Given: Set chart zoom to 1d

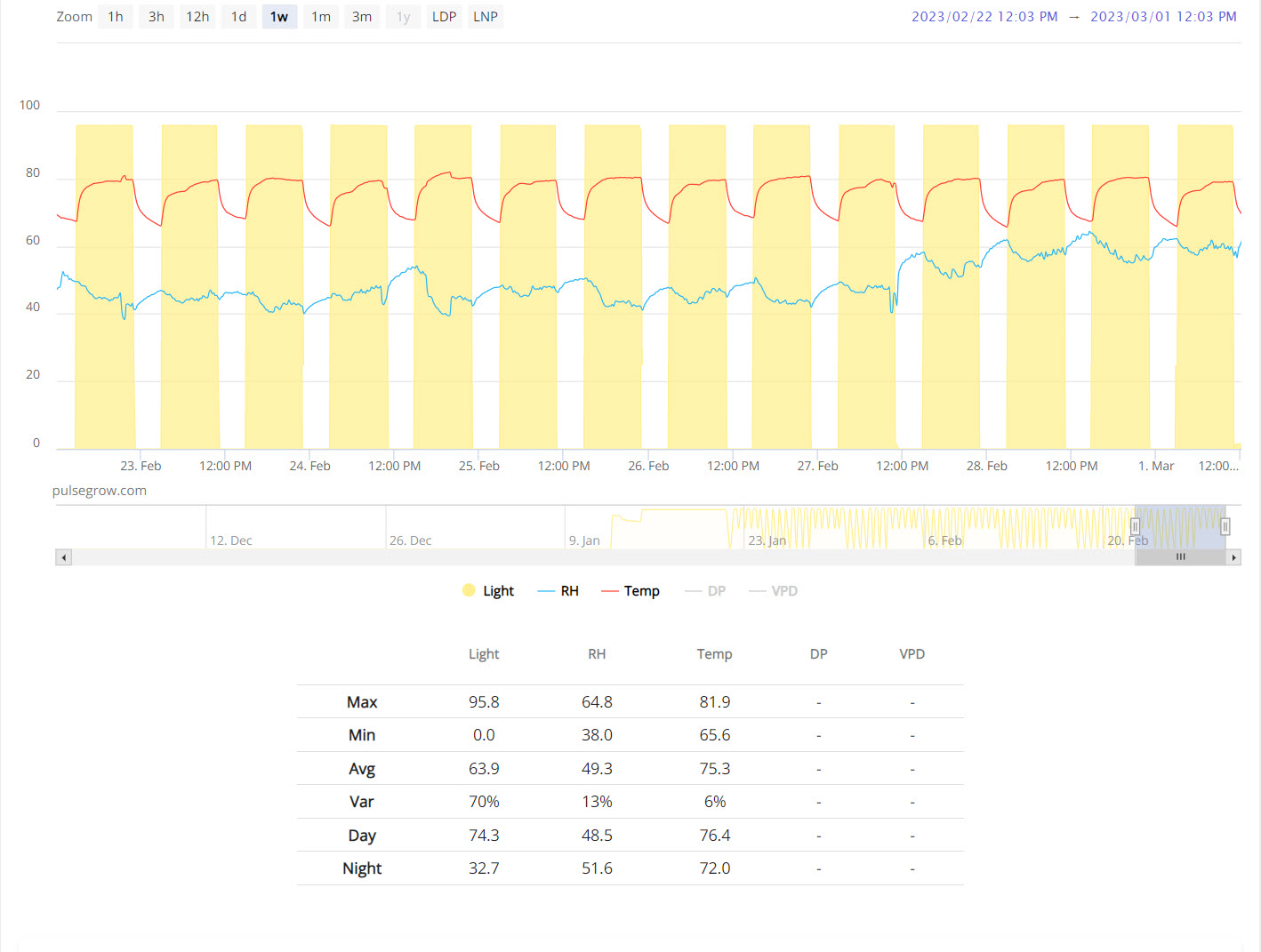Looking at the screenshot, I should coord(239,17).
